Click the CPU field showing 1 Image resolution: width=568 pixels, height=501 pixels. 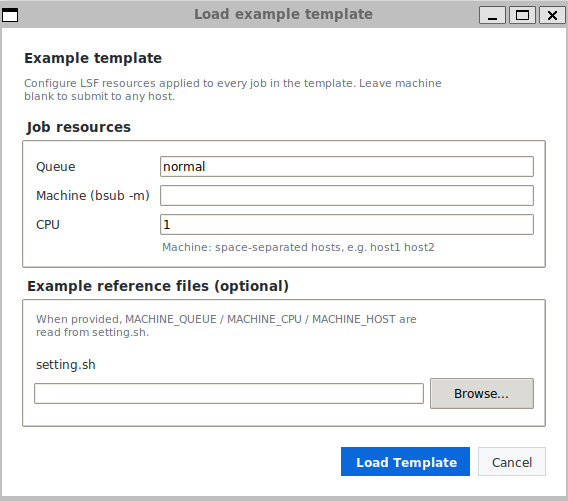tap(347, 225)
